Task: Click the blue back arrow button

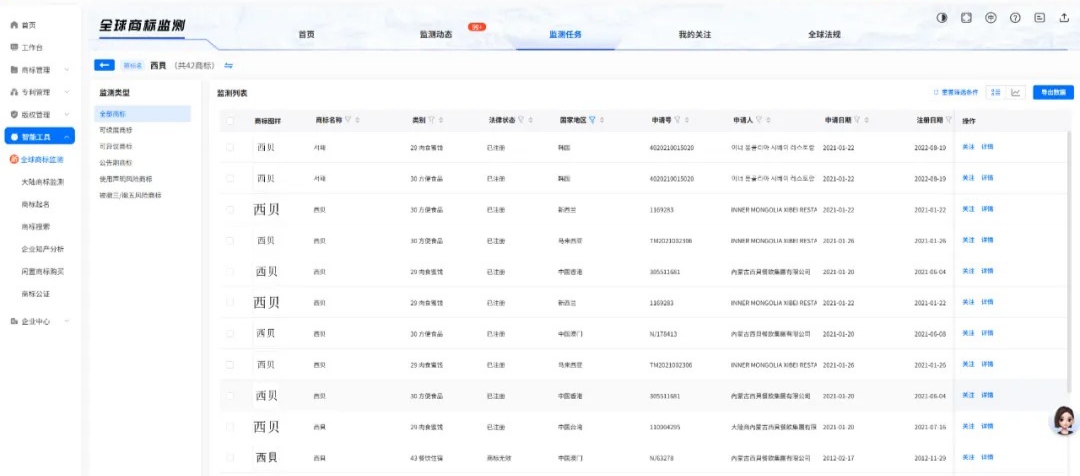Action: click(x=104, y=65)
